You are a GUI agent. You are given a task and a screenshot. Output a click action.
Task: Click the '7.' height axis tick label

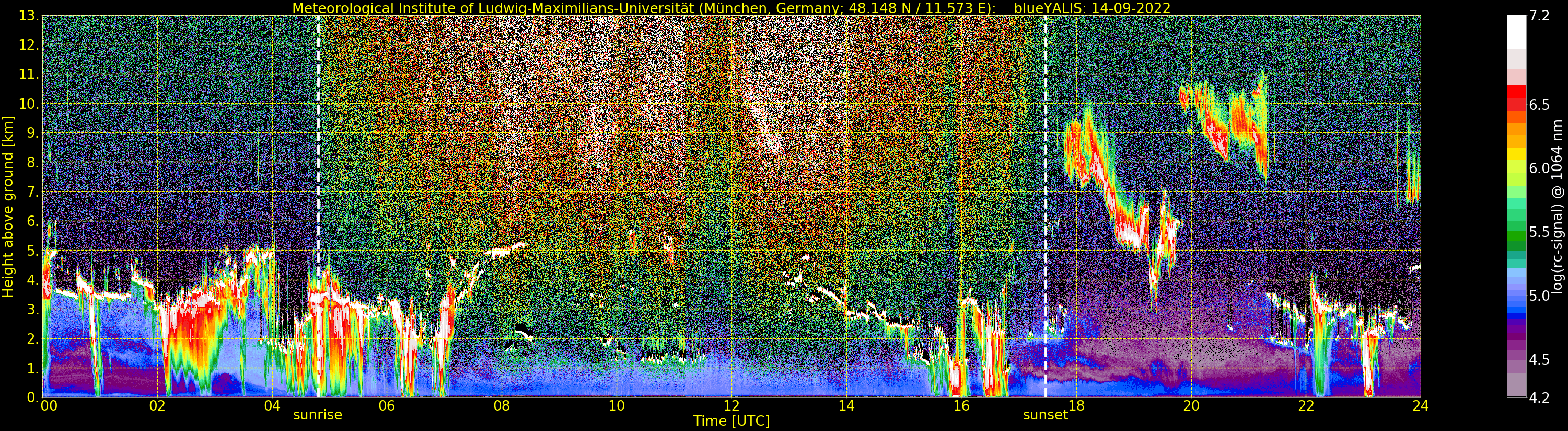[32, 192]
